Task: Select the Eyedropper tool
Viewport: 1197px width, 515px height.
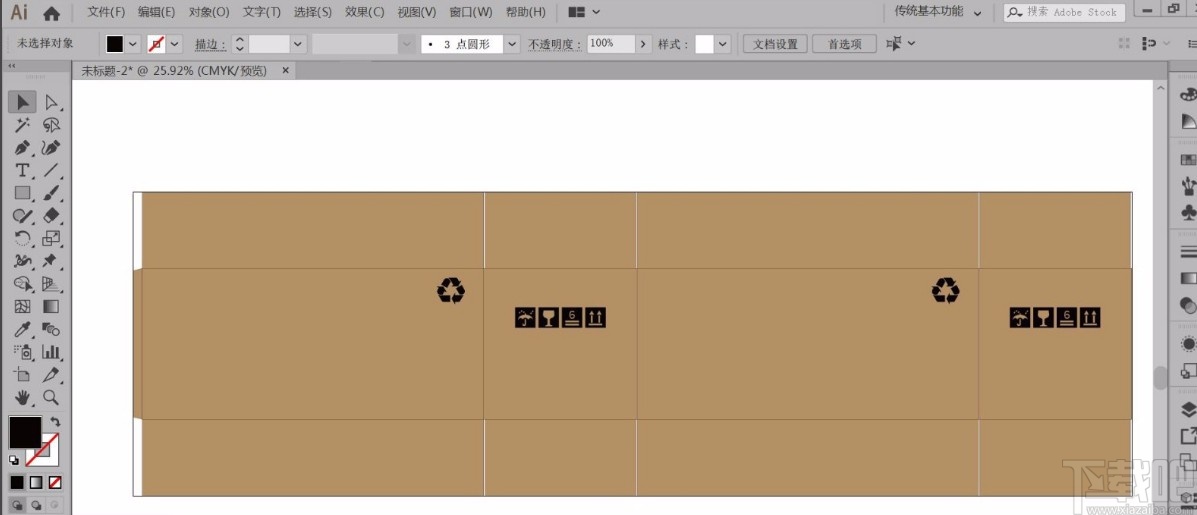Action: [x=22, y=330]
